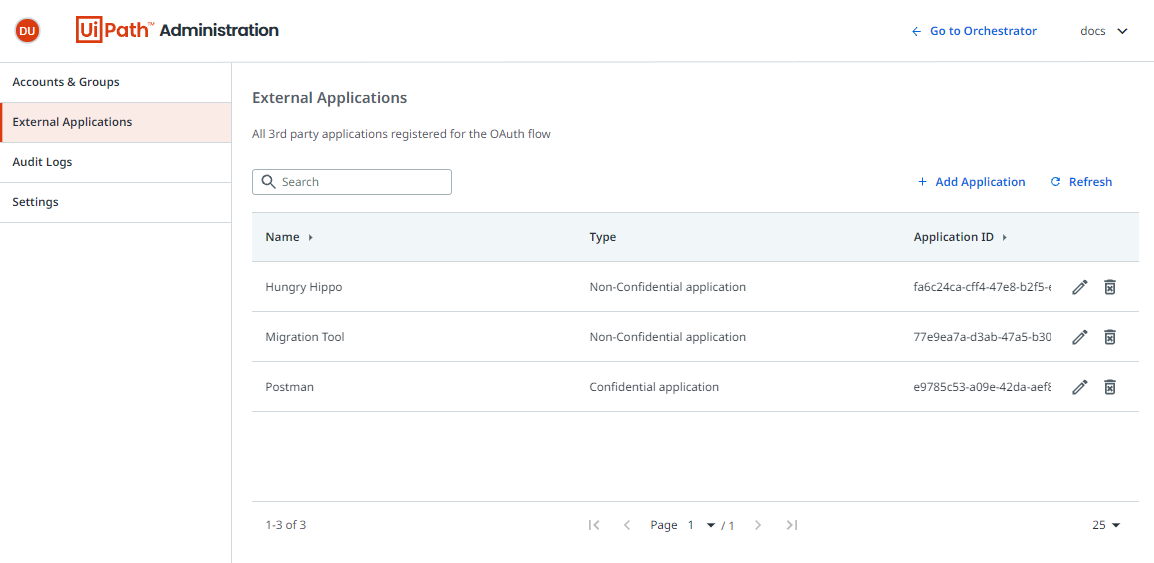Open Accounts & Groups section
Image resolution: width=1154 pixels, height=563 pixels.
(116, 82)
